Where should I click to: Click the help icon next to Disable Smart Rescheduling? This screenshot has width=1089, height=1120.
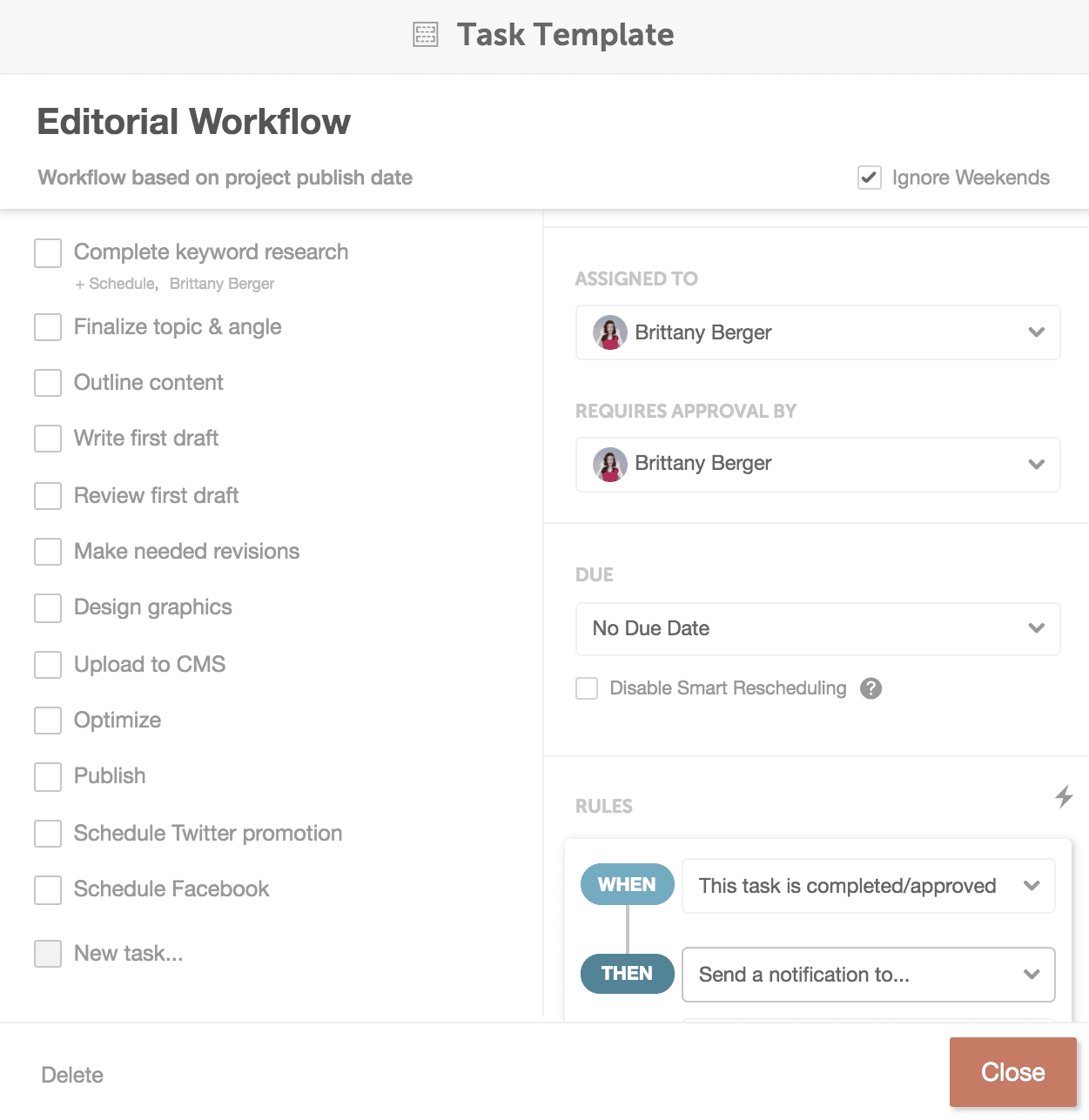871,688
